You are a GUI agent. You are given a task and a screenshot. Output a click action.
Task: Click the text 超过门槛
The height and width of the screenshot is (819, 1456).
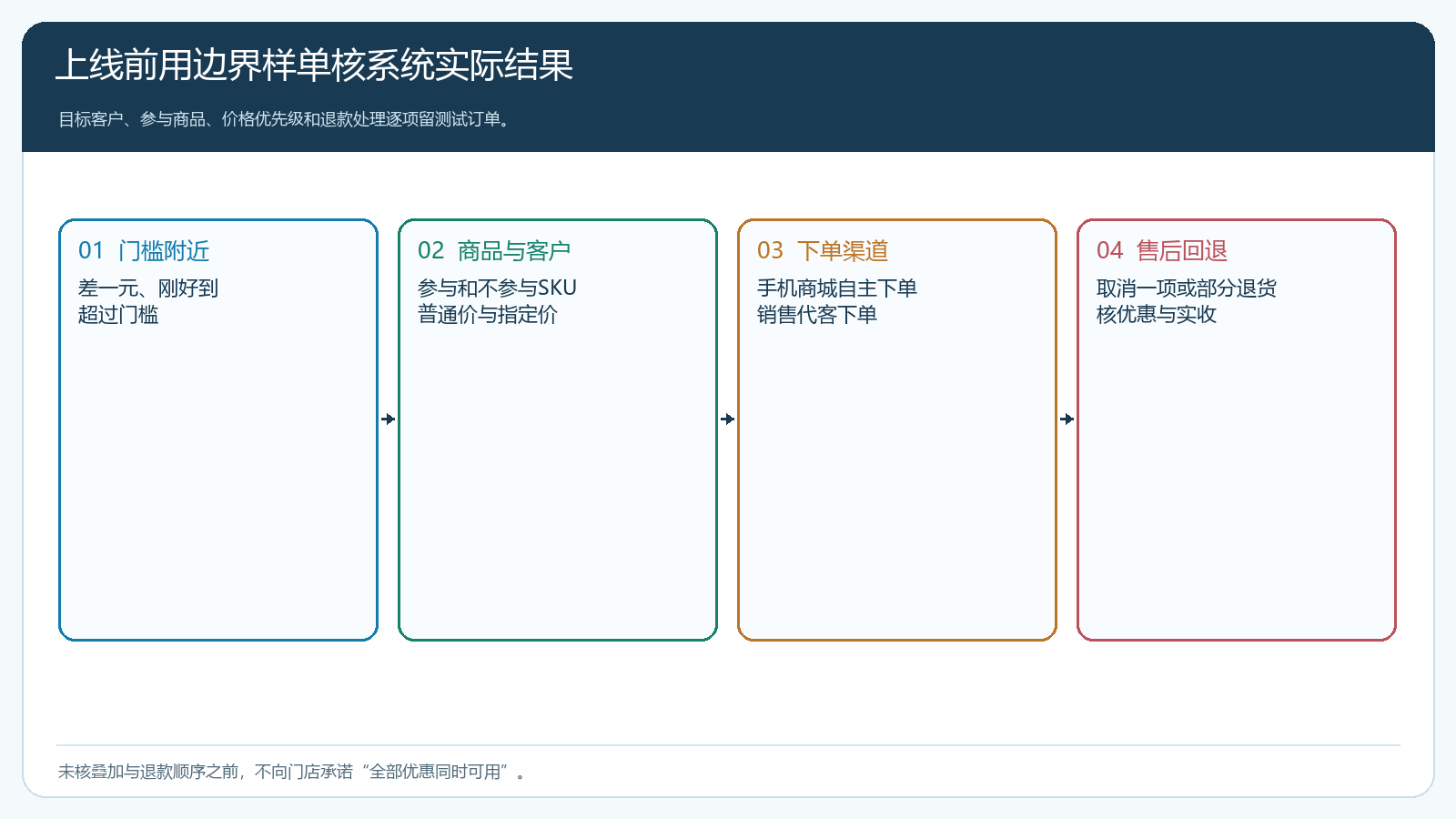(118, 315)
